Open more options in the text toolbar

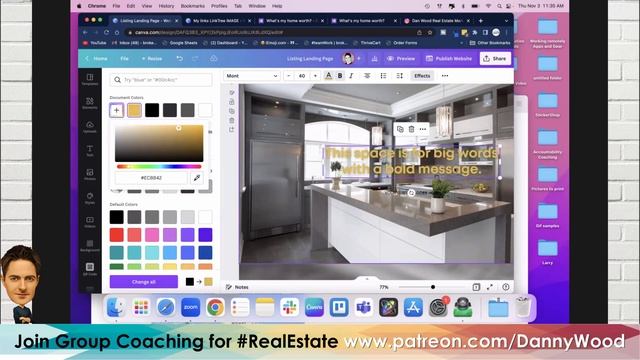445,76
